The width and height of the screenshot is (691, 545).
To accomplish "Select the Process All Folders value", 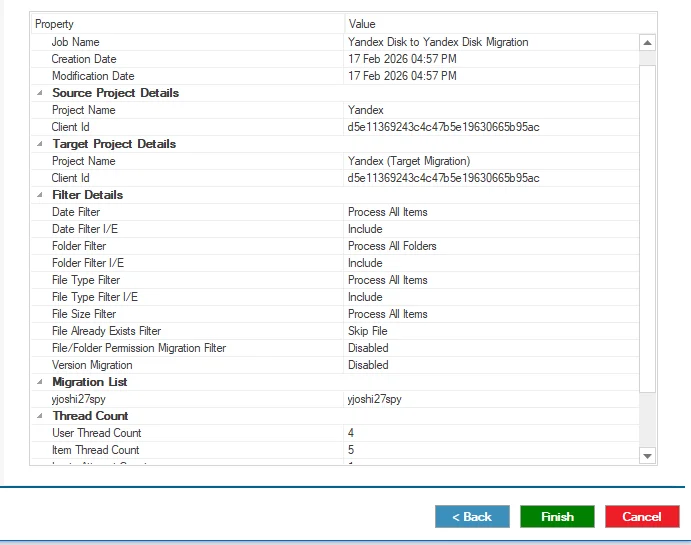I will [392, 246].
